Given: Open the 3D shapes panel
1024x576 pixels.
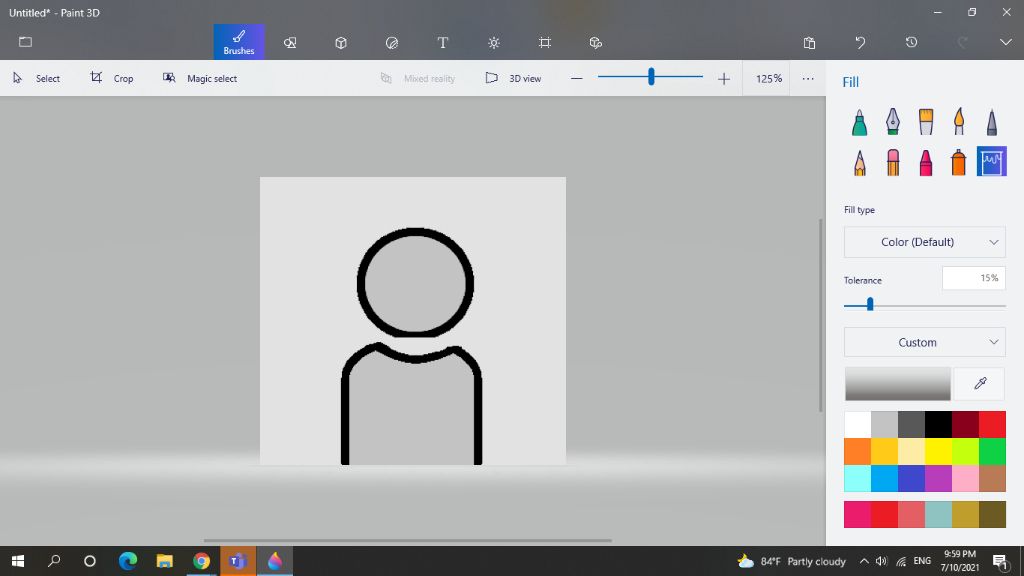Looking at the screenshot, I should tap(340, 42).
